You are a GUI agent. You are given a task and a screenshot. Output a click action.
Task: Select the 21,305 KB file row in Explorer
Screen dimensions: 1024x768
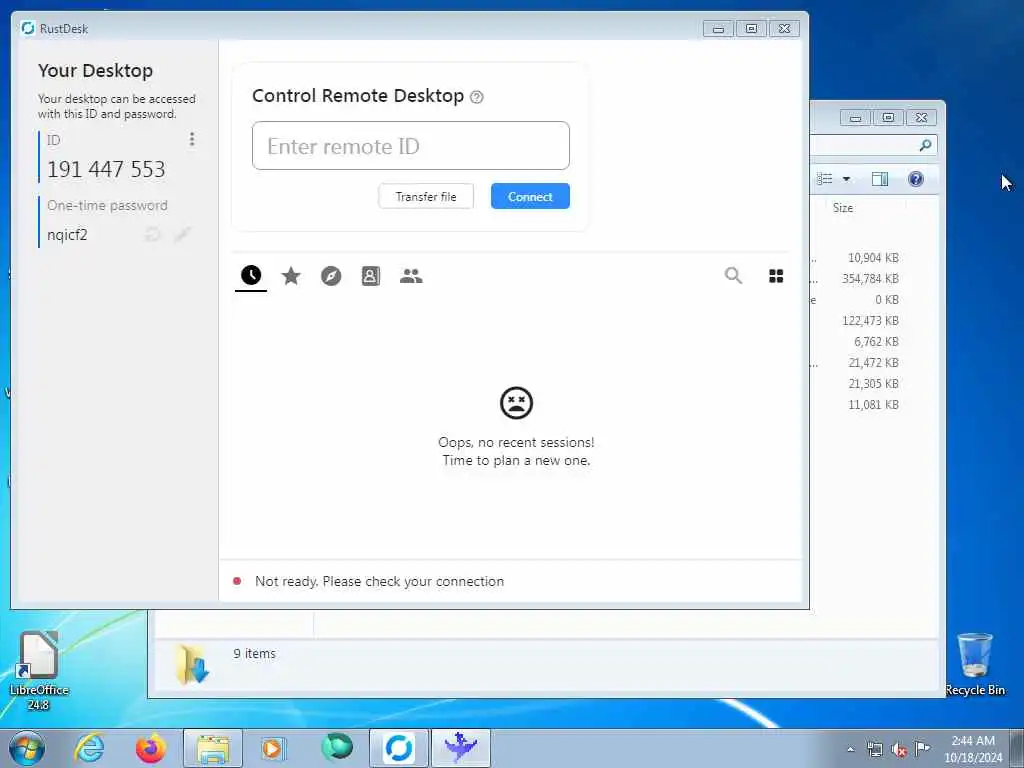873,383
